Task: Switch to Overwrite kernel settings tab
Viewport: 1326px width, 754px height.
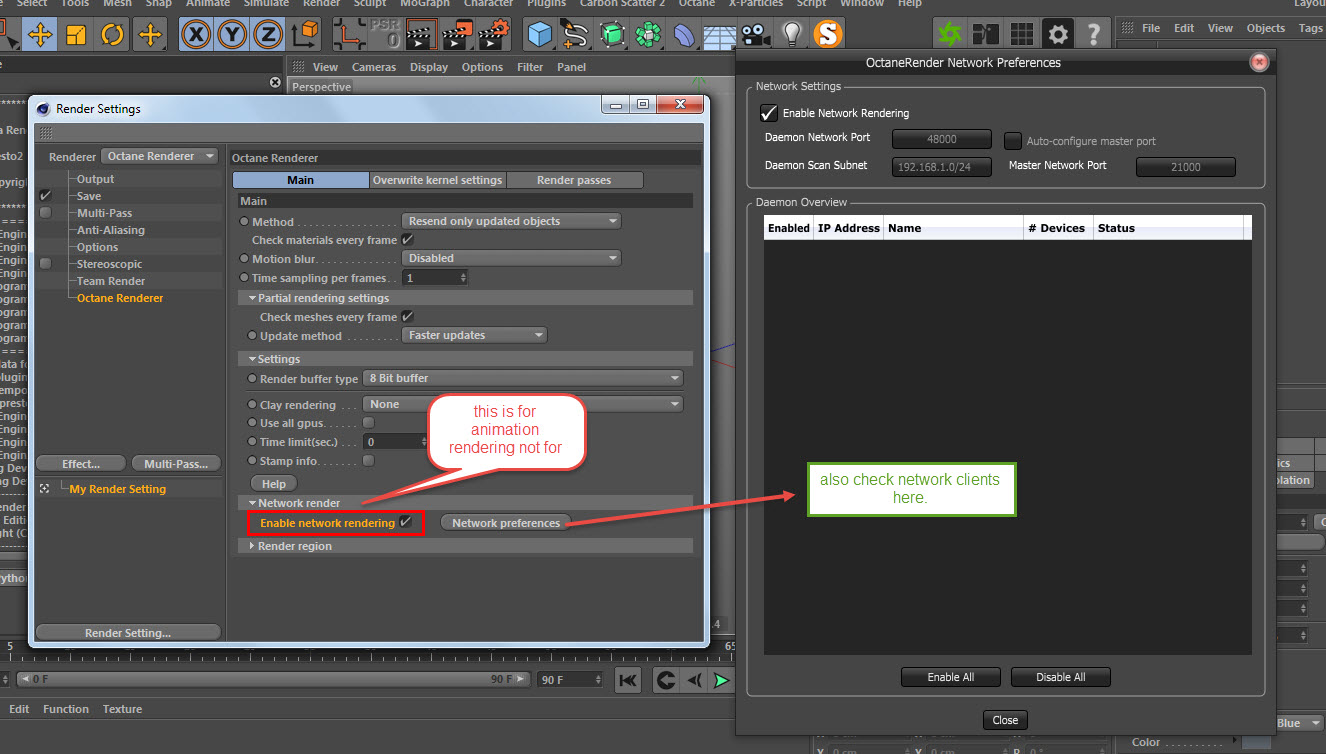Action: pyautogui.click(x=437, y=180)
